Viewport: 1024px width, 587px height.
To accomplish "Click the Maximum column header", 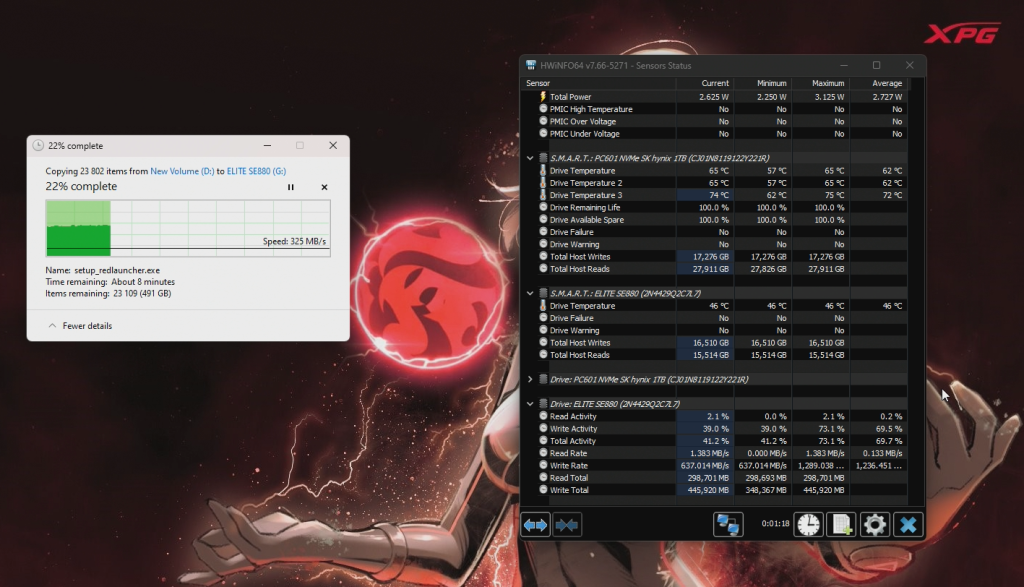I will [x=821, y=84].
